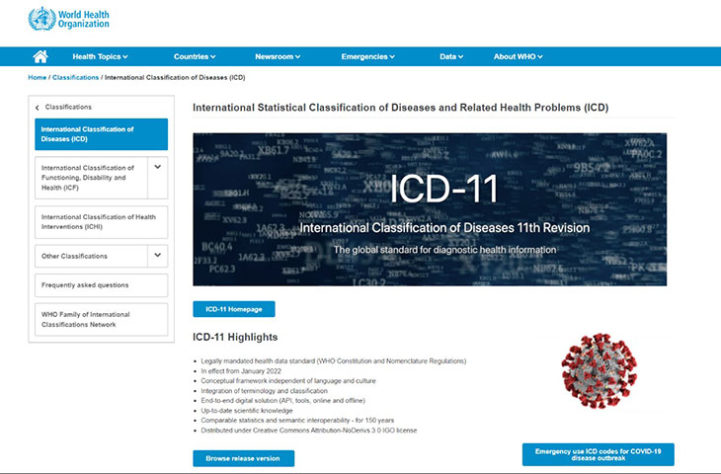Open Frequently asked questions
The width and height of the screenshot is (721, 474).
[x=101, y=285]
